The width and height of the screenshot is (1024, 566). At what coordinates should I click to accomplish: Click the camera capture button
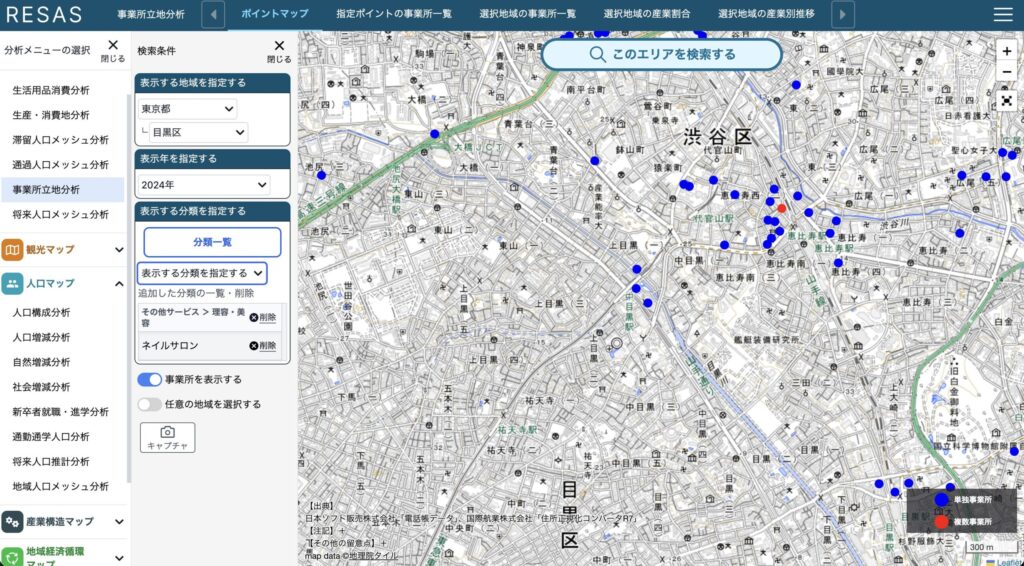(167, 437)
